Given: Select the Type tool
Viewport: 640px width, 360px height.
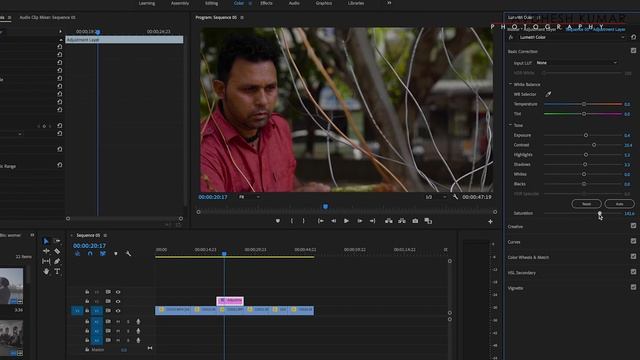Looking at the screenshot, I should tap(57, 271).
